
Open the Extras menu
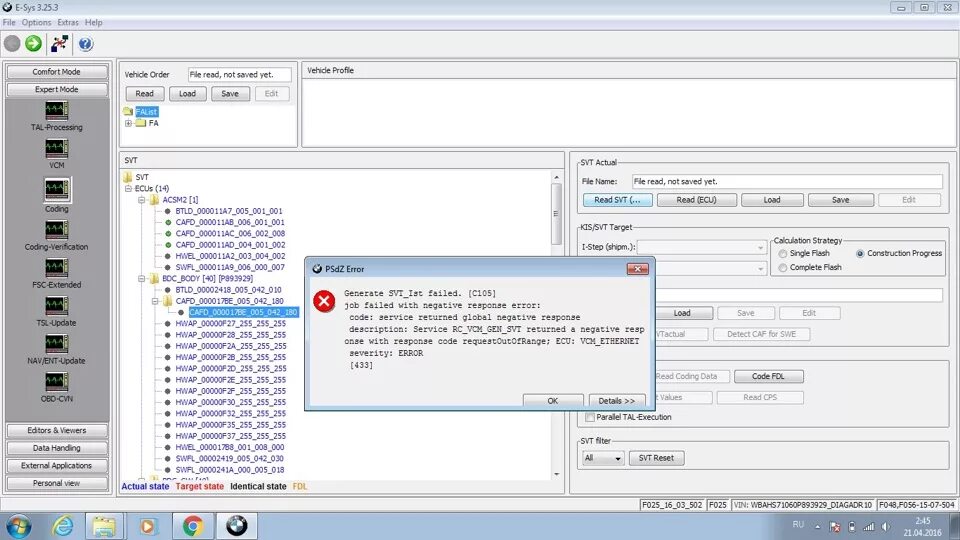(68, 23)
